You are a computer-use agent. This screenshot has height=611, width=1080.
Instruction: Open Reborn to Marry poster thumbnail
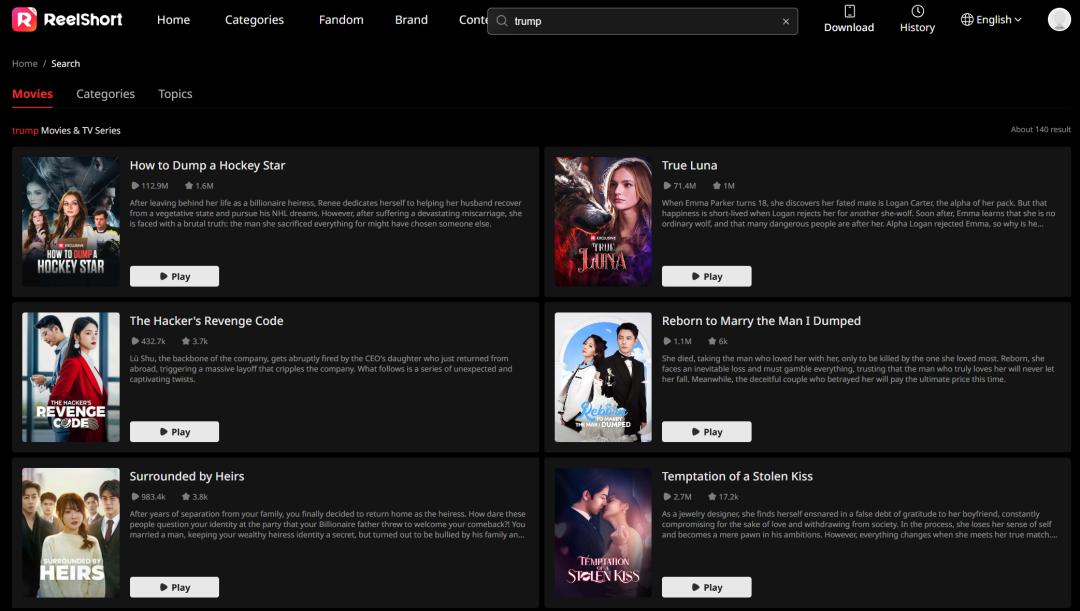point(603,377)
